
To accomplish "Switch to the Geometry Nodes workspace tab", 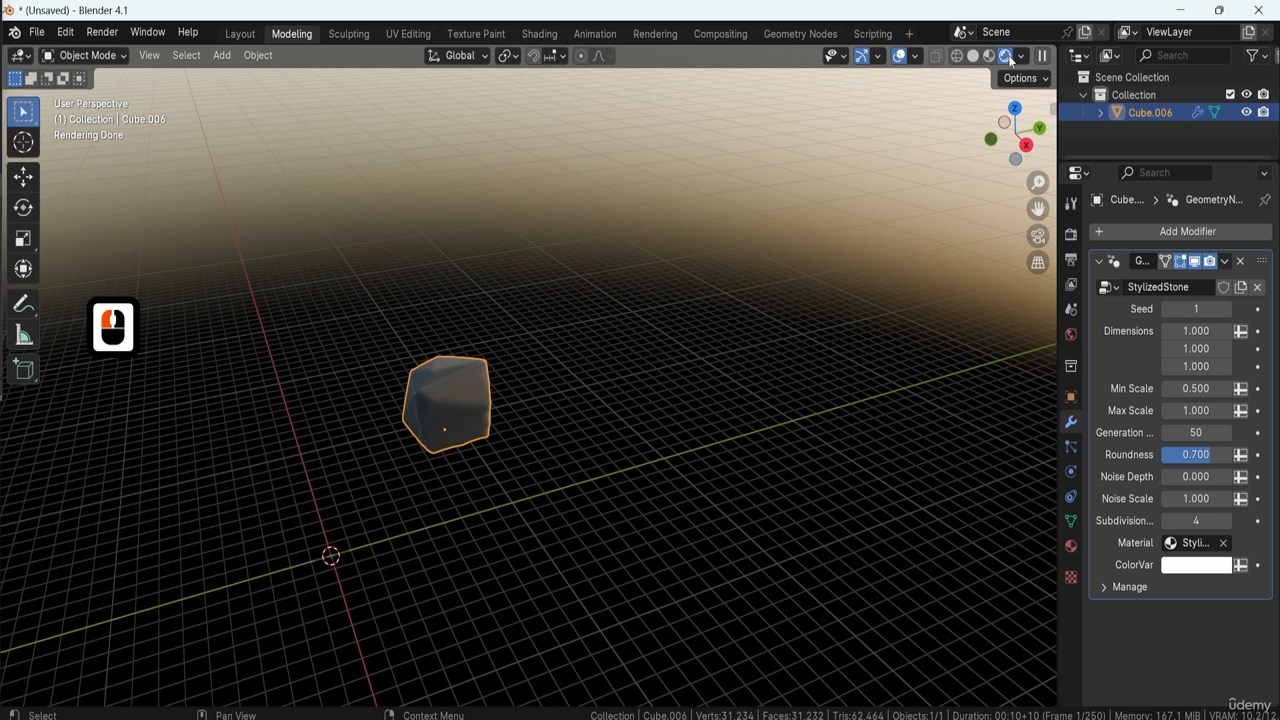I will tap(800, 34).
